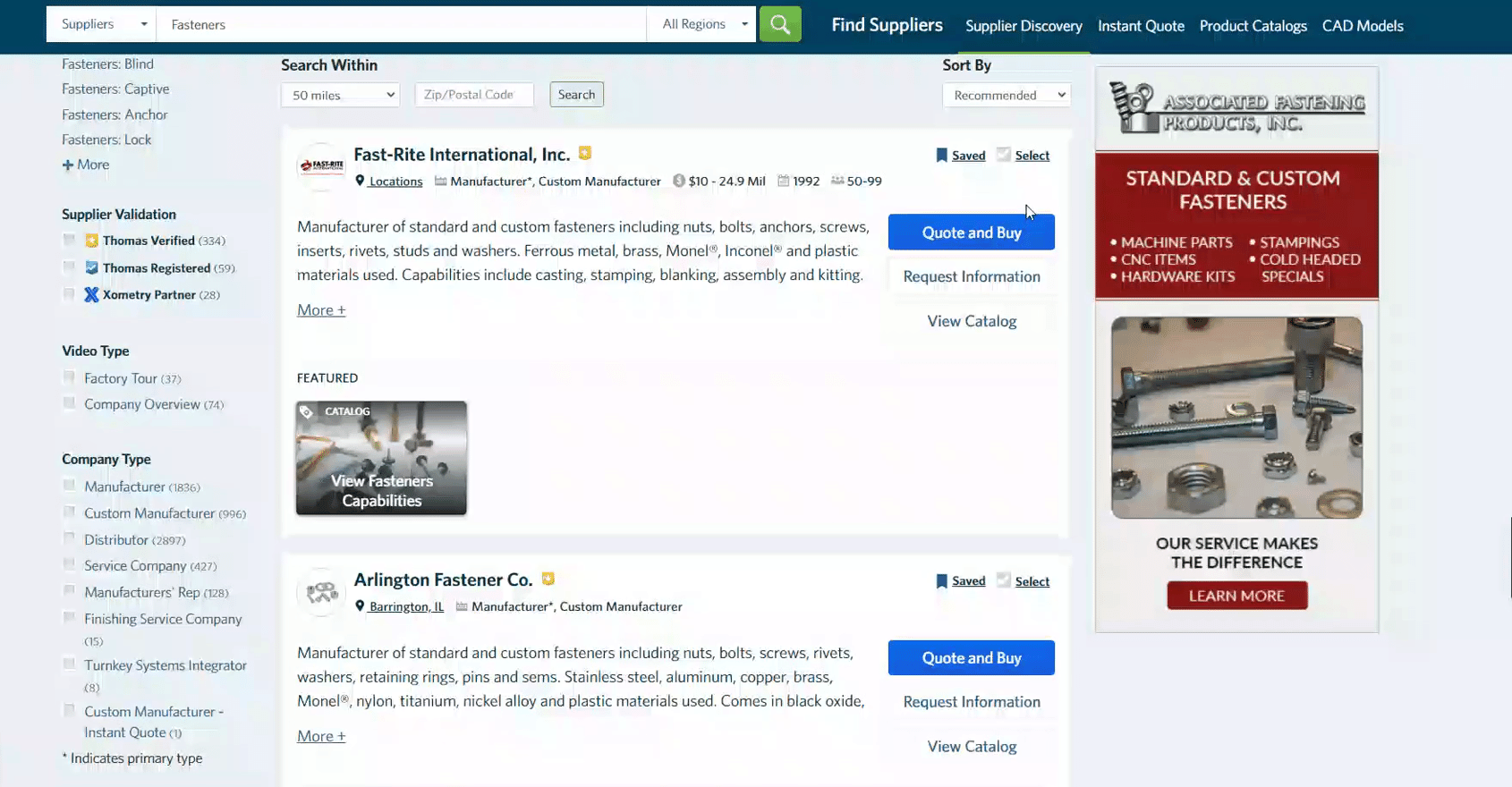This screenshot has width=1512, height=787.
Task: Open the View Fasteners Capabilities catalog thumbnail
Action: (382, 458)
